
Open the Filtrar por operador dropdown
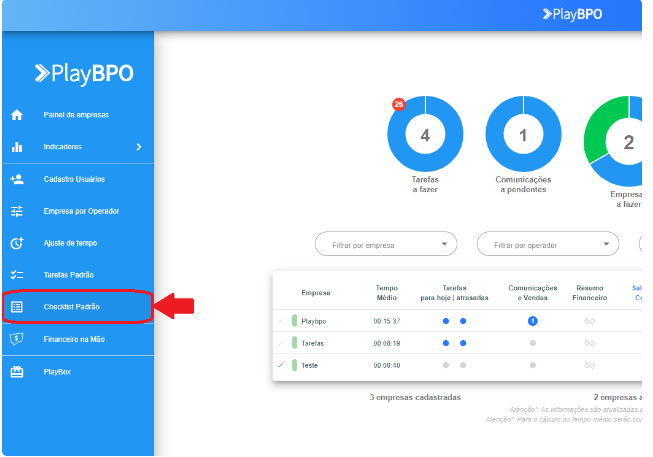click(548, 244)
